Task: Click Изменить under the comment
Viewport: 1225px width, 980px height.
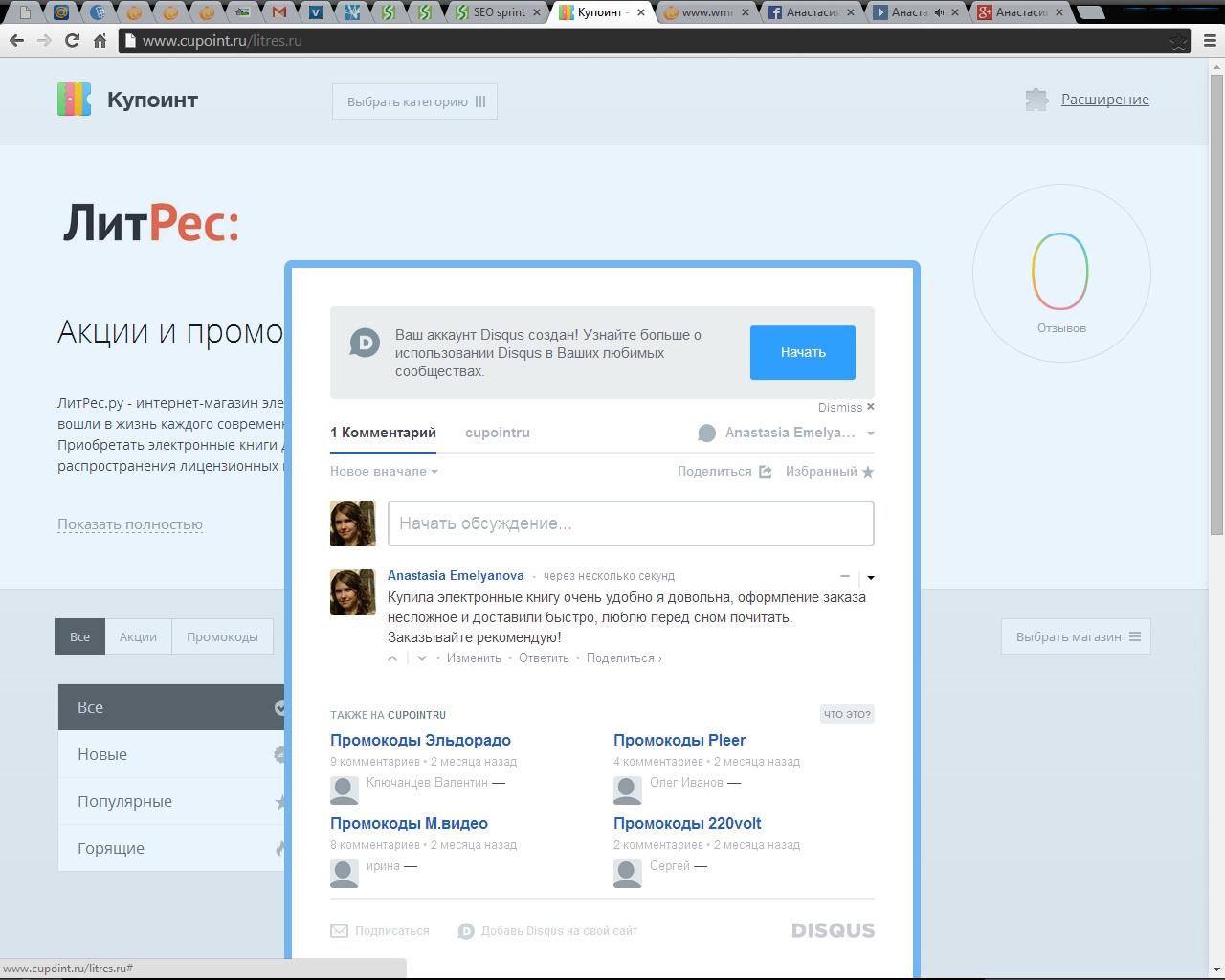Action: coord(474,658)
